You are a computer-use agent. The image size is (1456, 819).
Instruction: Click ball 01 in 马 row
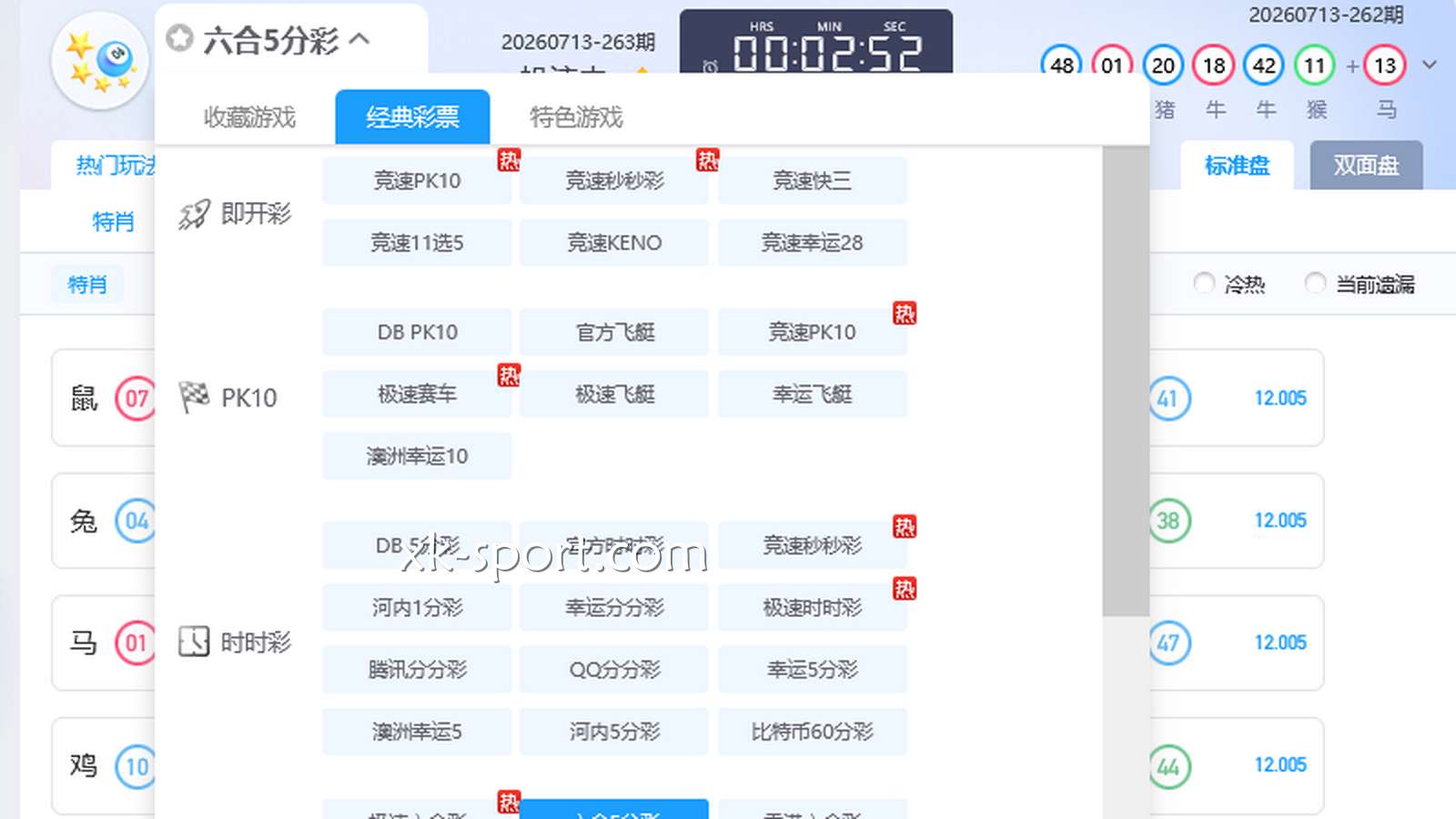click(136, 642)
